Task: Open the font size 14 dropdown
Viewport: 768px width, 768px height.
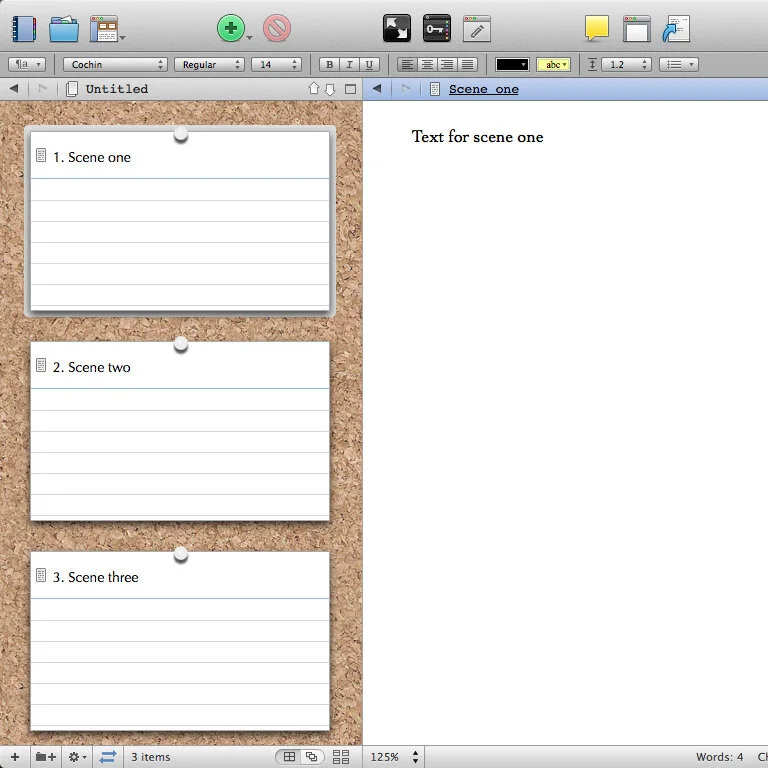Action: coord(276,64)
